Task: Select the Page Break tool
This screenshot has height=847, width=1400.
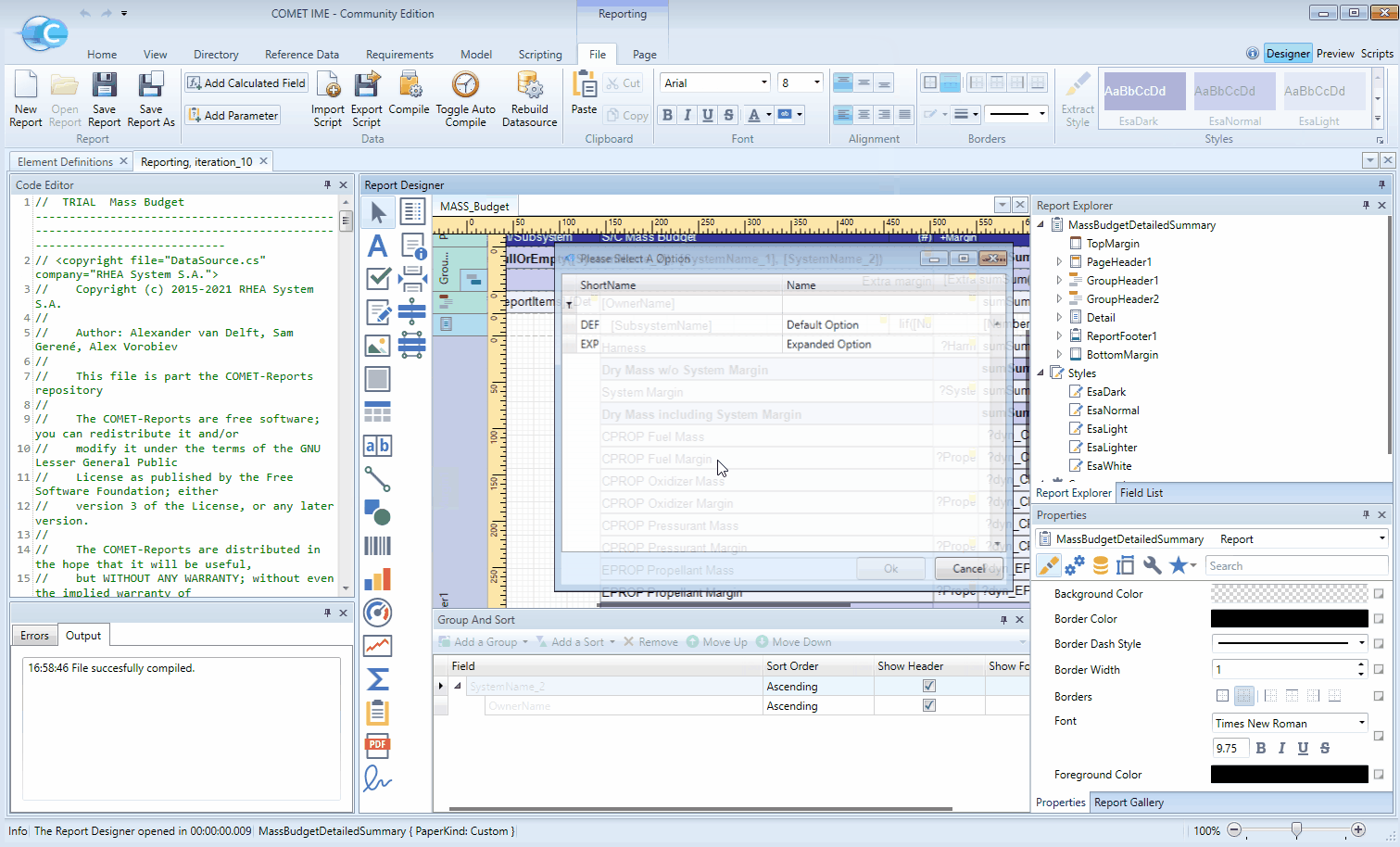Action: coord(412,278)
